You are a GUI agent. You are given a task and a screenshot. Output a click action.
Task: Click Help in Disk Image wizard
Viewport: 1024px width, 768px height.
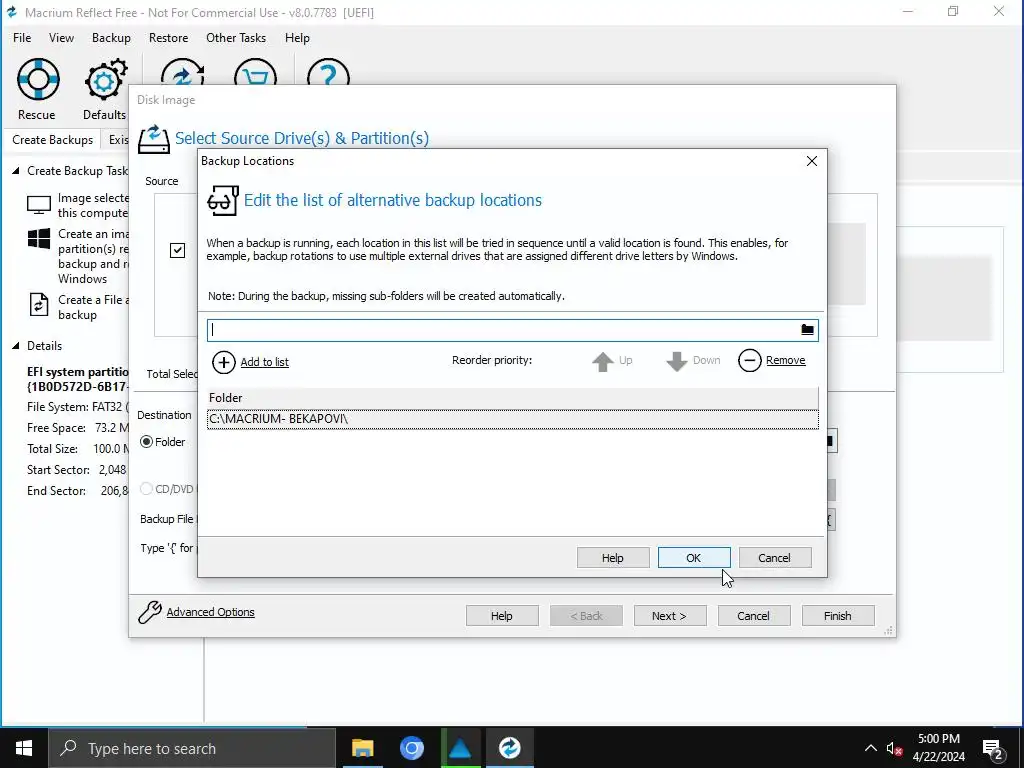tap(502, 616)
